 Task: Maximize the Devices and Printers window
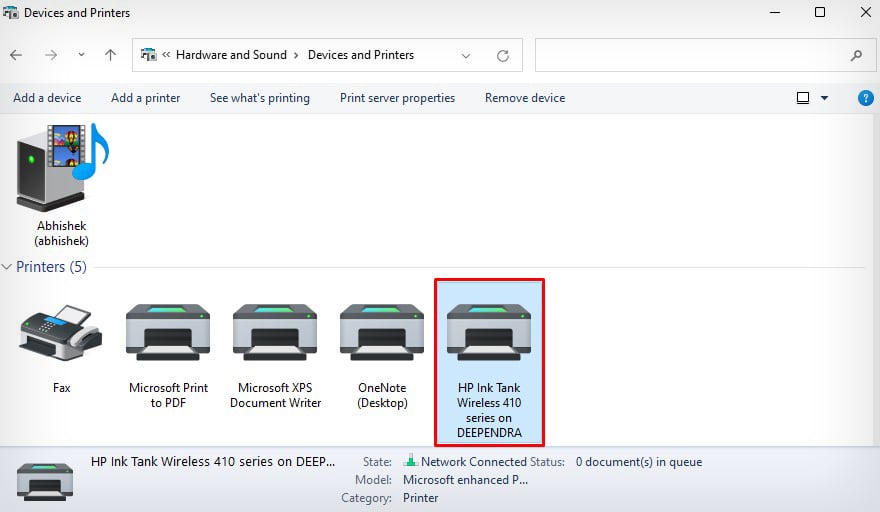(820, 12)
